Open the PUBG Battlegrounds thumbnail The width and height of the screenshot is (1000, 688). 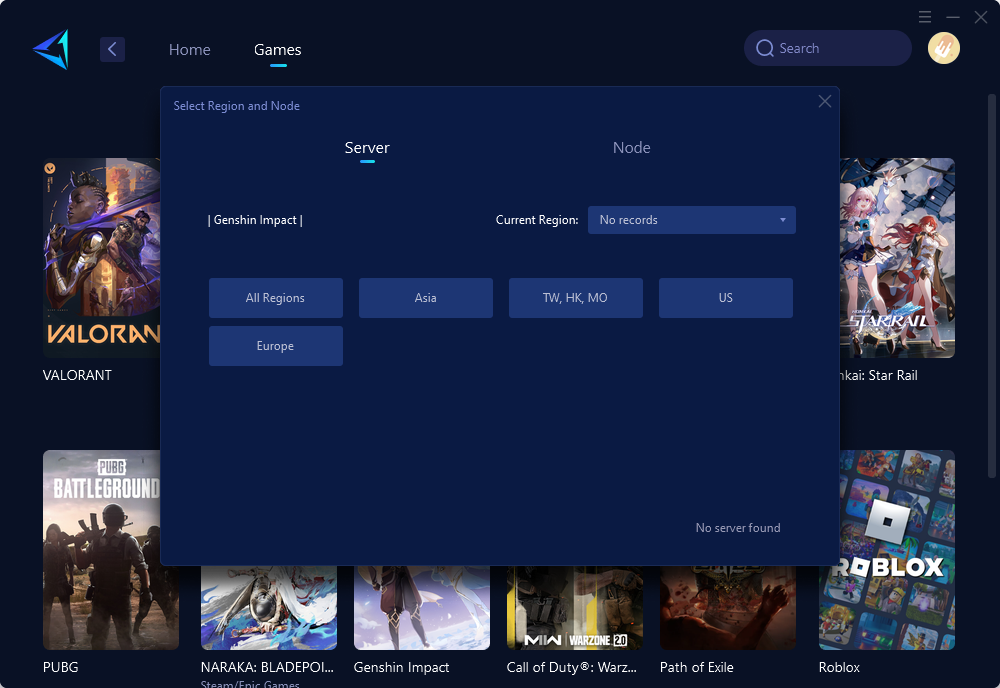click(x=101, y=550)
